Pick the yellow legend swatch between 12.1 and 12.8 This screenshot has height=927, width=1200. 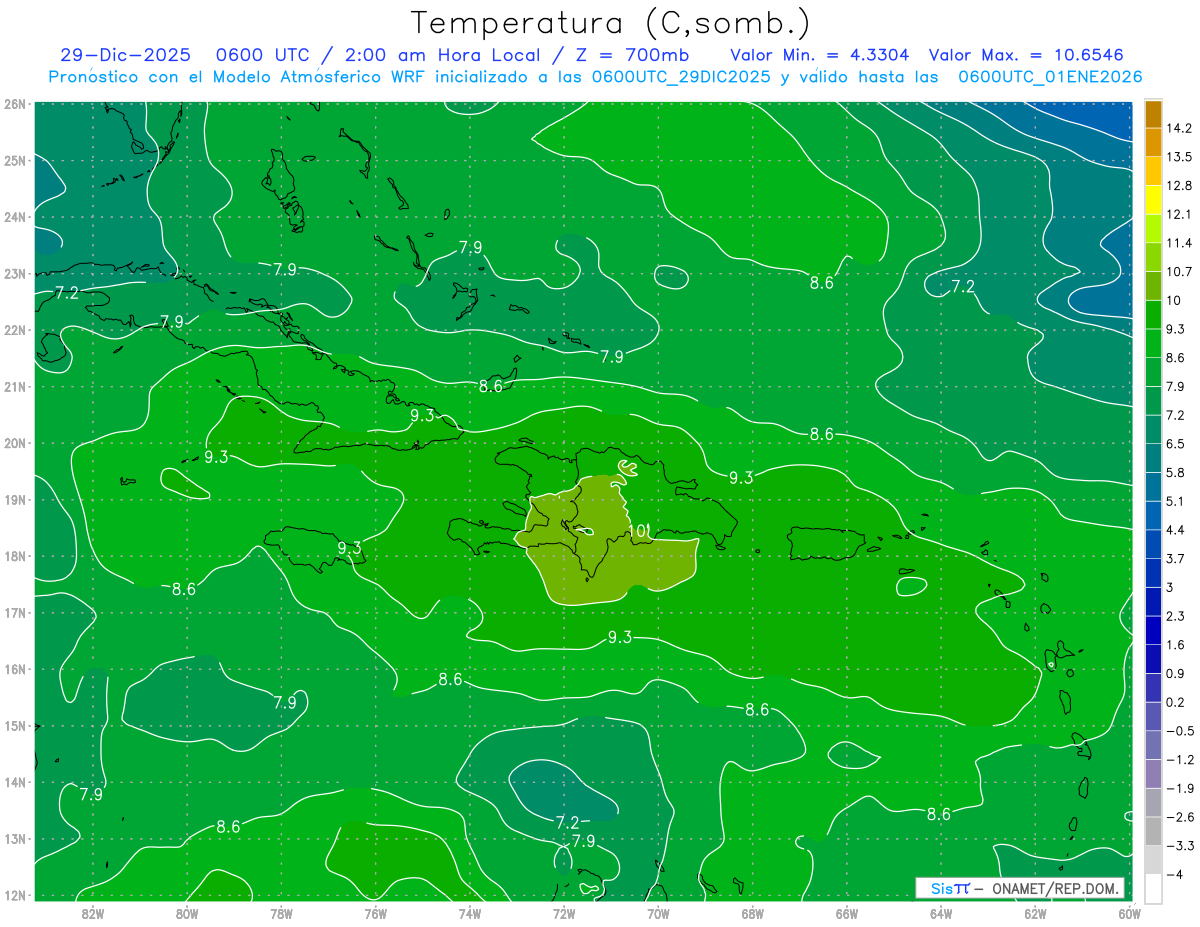pos(1153,200)
